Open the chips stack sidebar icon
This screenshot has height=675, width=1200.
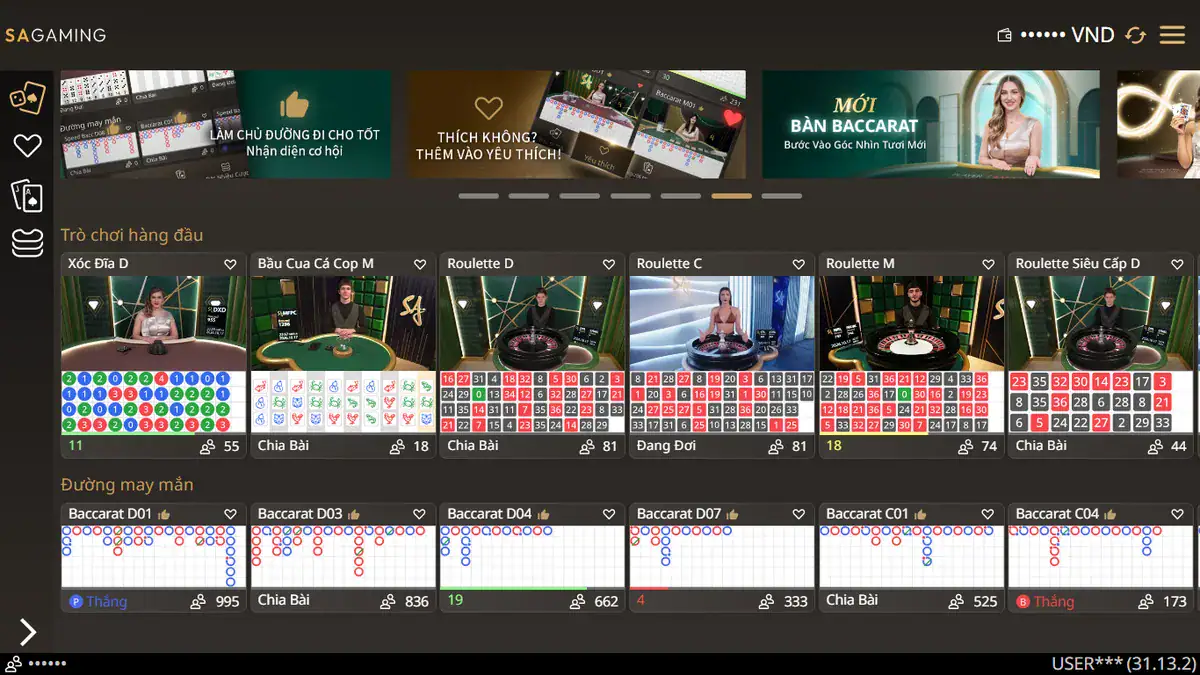(27, 243)
